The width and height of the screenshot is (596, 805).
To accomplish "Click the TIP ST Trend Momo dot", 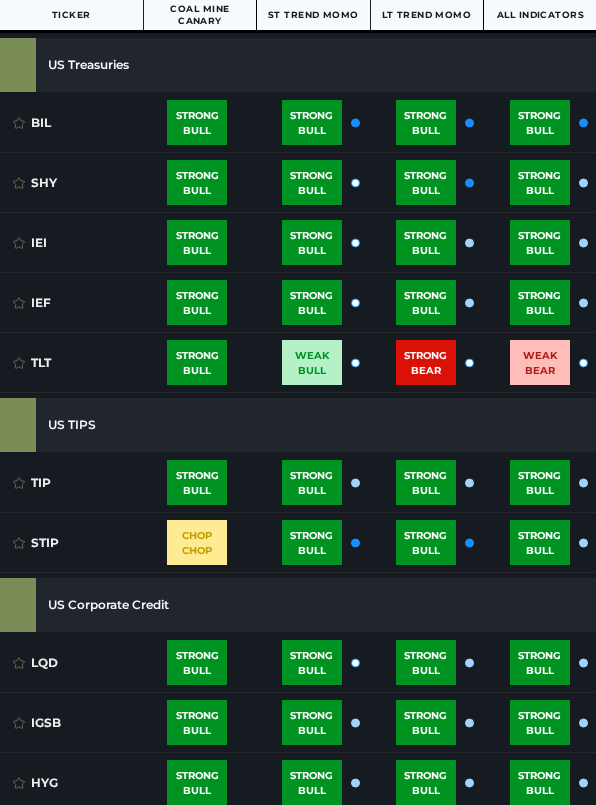I will [x=355, y=484].
